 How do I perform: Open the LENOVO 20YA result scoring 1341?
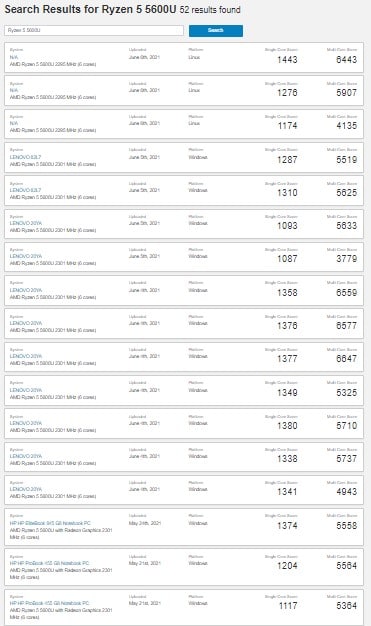pyautogui.click(x=26, y=489)
